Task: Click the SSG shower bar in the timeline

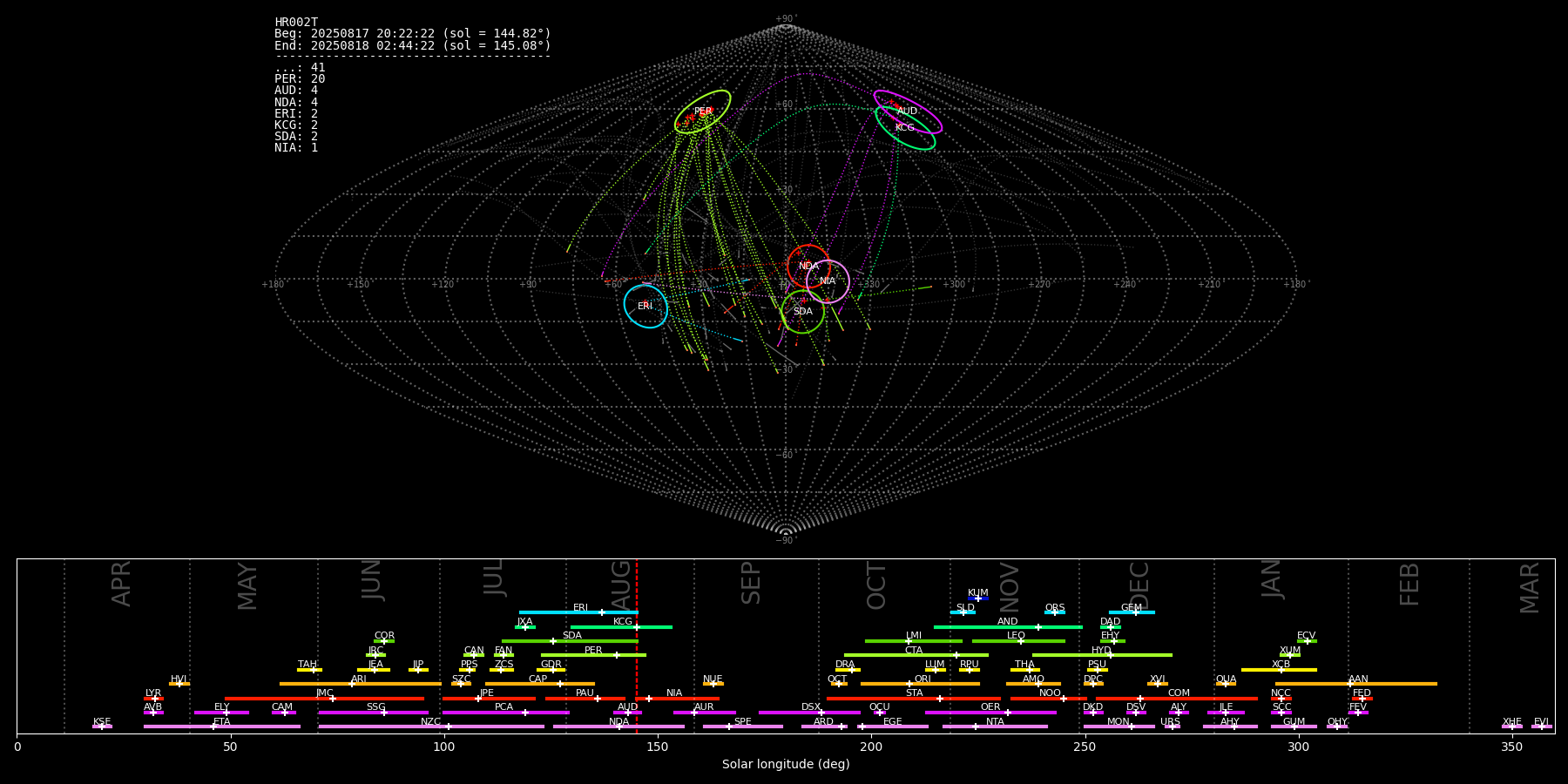Action: [373, 713]
